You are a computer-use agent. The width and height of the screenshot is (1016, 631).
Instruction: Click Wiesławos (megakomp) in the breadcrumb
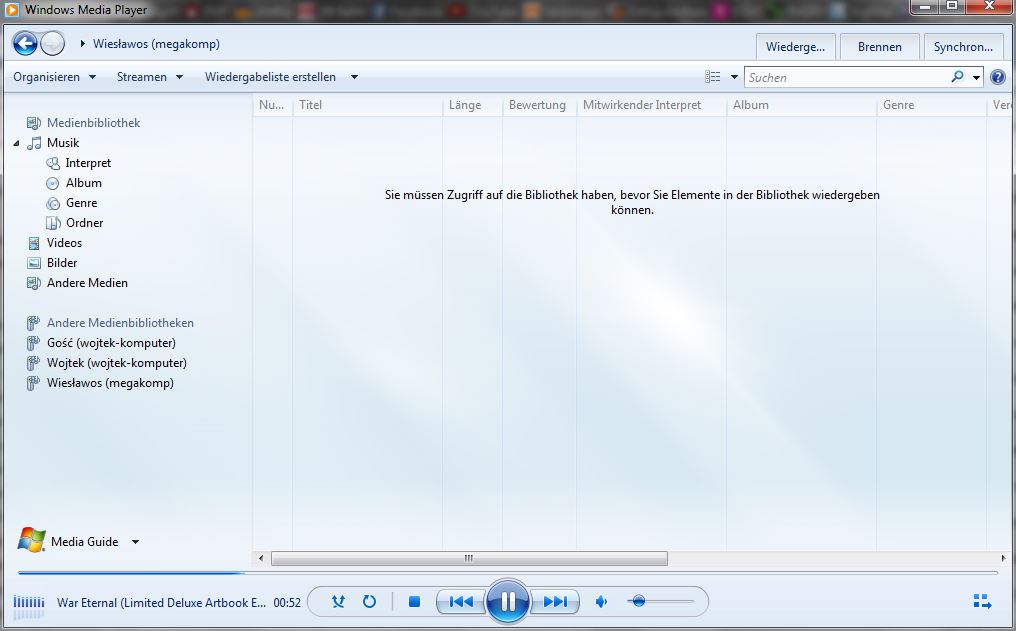pyautogui.click(x=156, y=43)
